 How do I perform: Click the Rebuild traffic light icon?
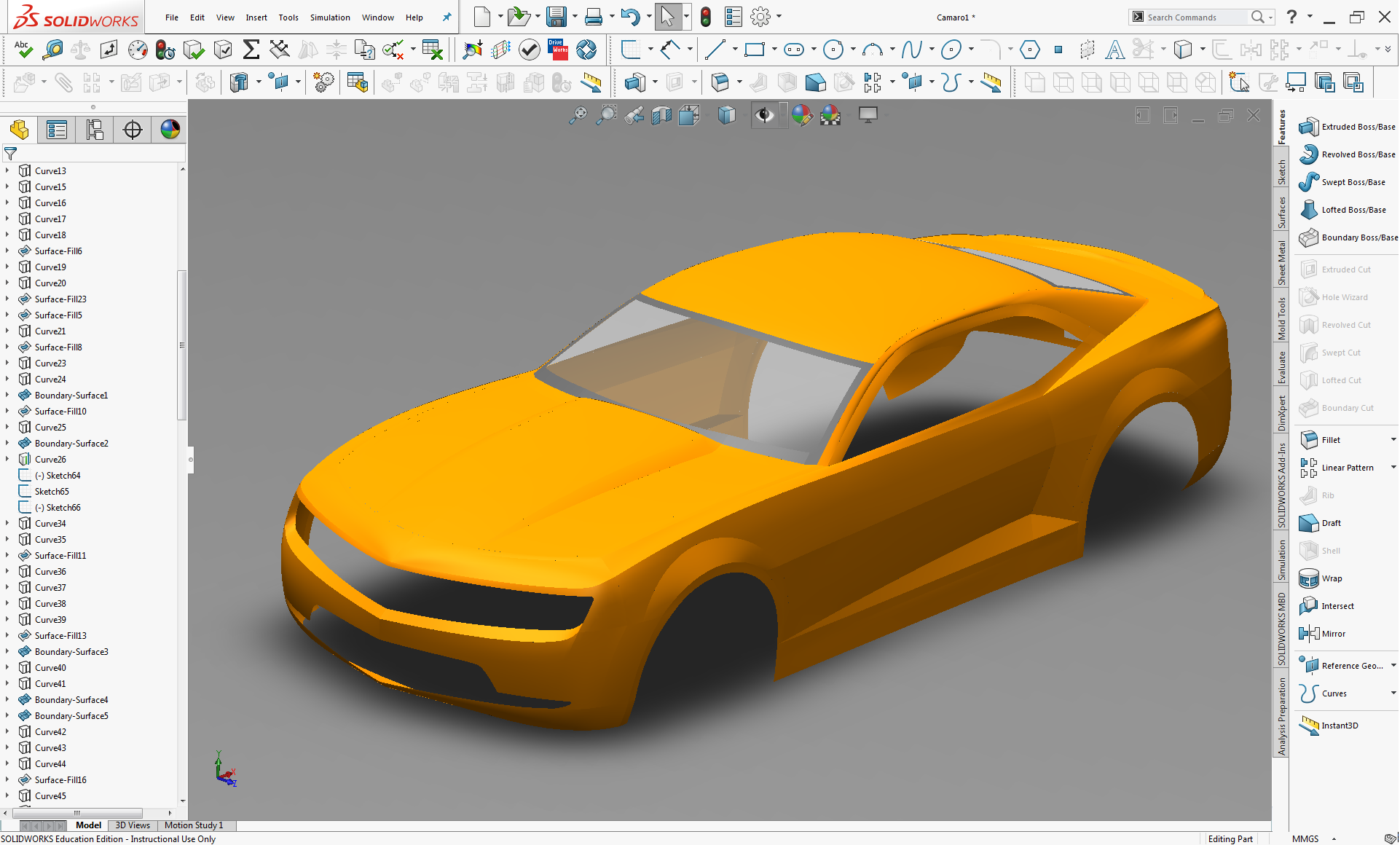(x=705, y=17)
